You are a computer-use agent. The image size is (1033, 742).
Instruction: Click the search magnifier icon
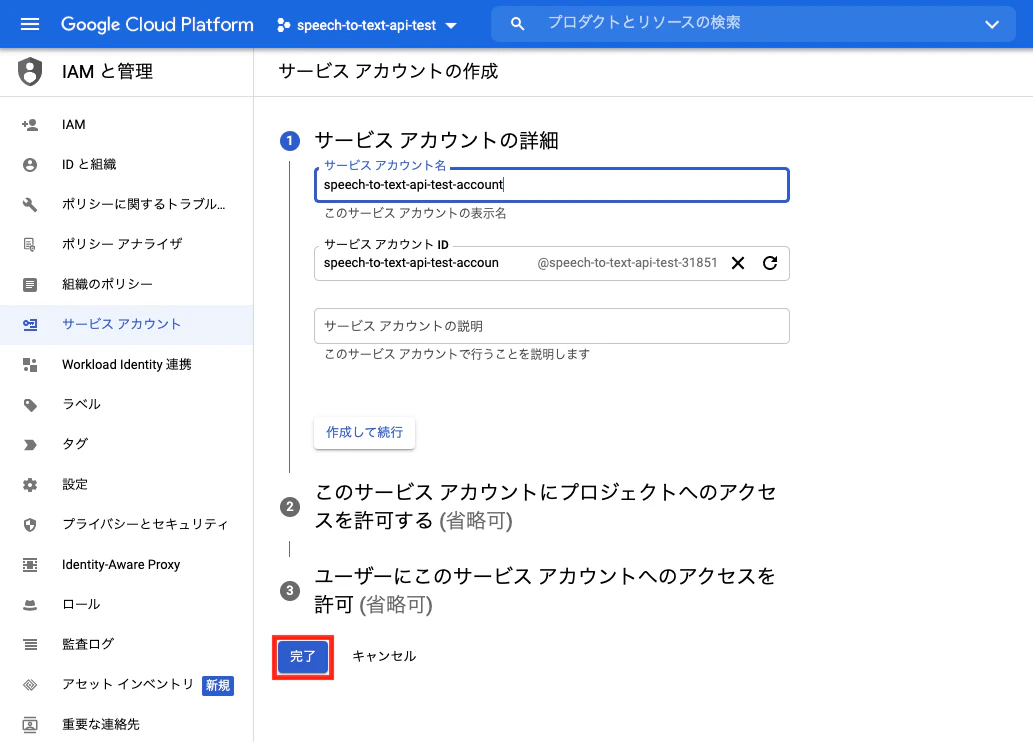point(517,24)
